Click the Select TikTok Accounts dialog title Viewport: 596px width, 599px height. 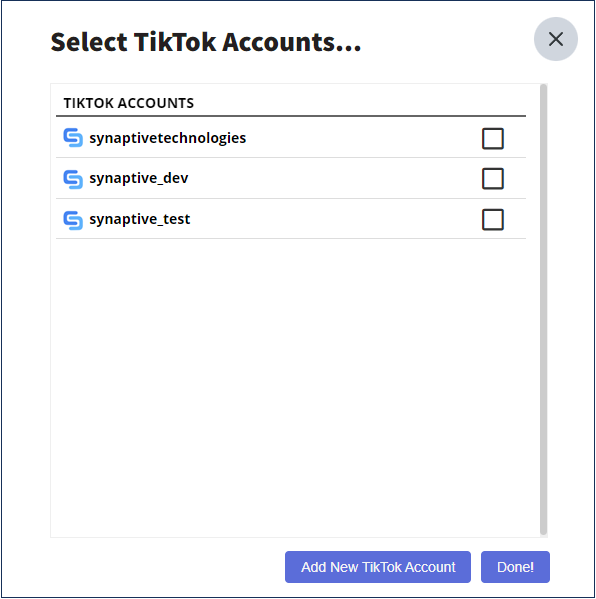click(206, 42)
